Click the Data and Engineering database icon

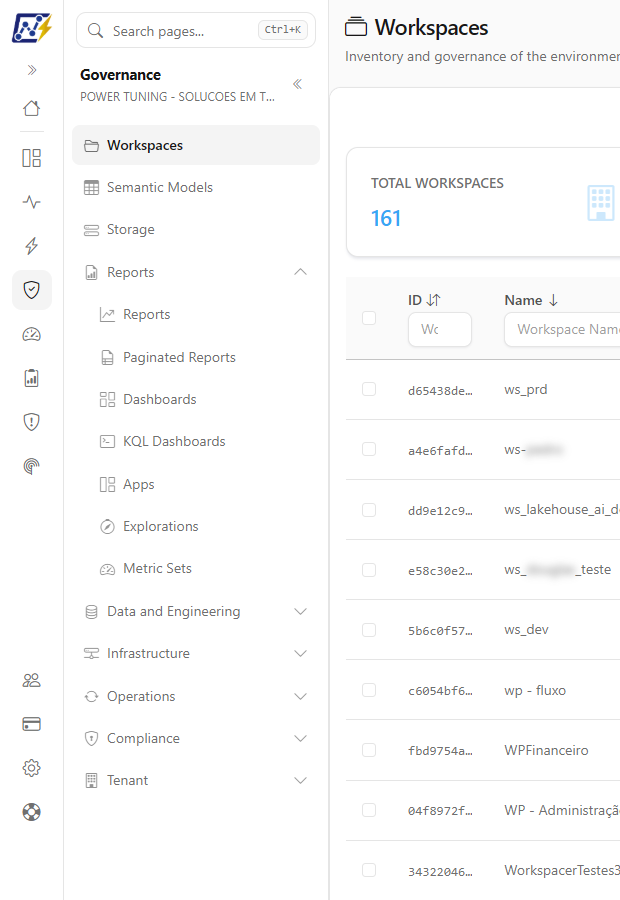(x=91, y=612)
